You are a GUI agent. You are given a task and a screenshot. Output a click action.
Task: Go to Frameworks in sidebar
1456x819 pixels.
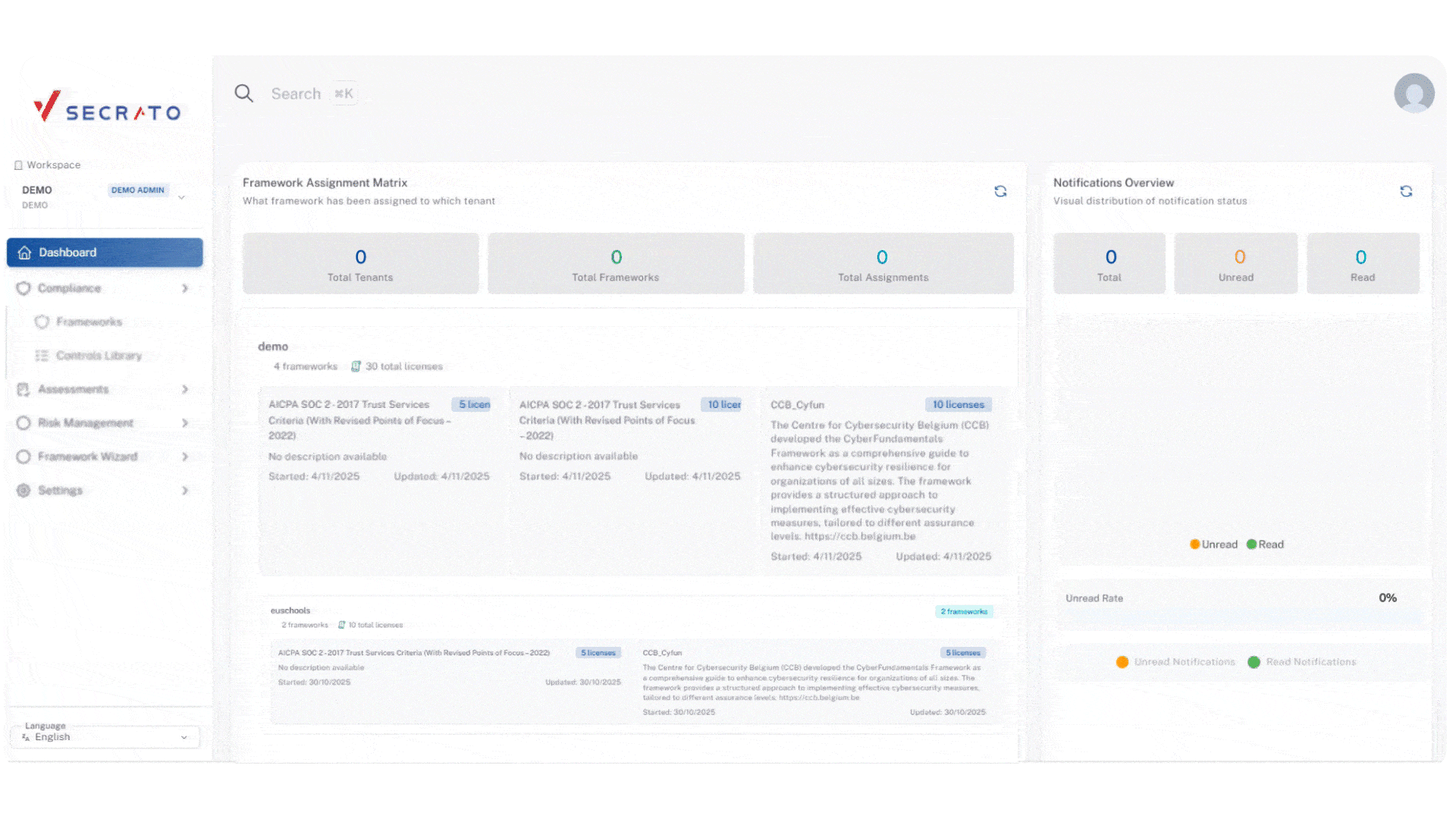pos(89,322)
